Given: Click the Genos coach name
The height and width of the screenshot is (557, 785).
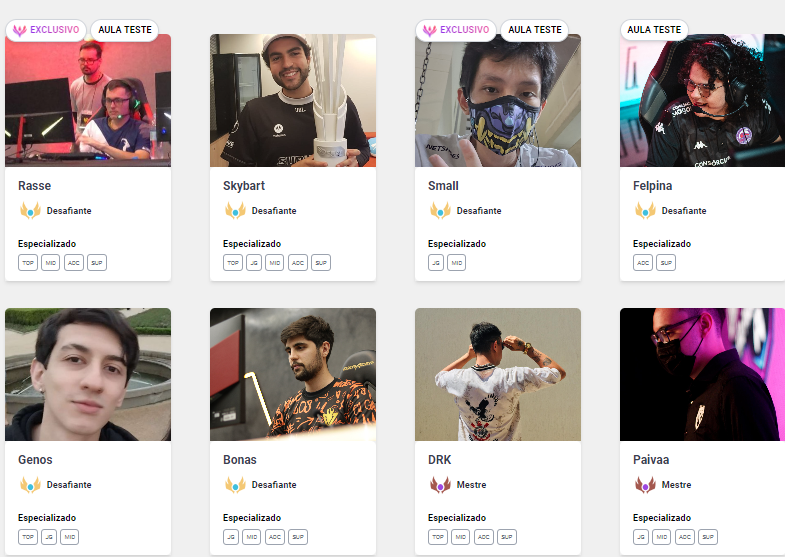Looking at the screenshot, I should [35, 459].
